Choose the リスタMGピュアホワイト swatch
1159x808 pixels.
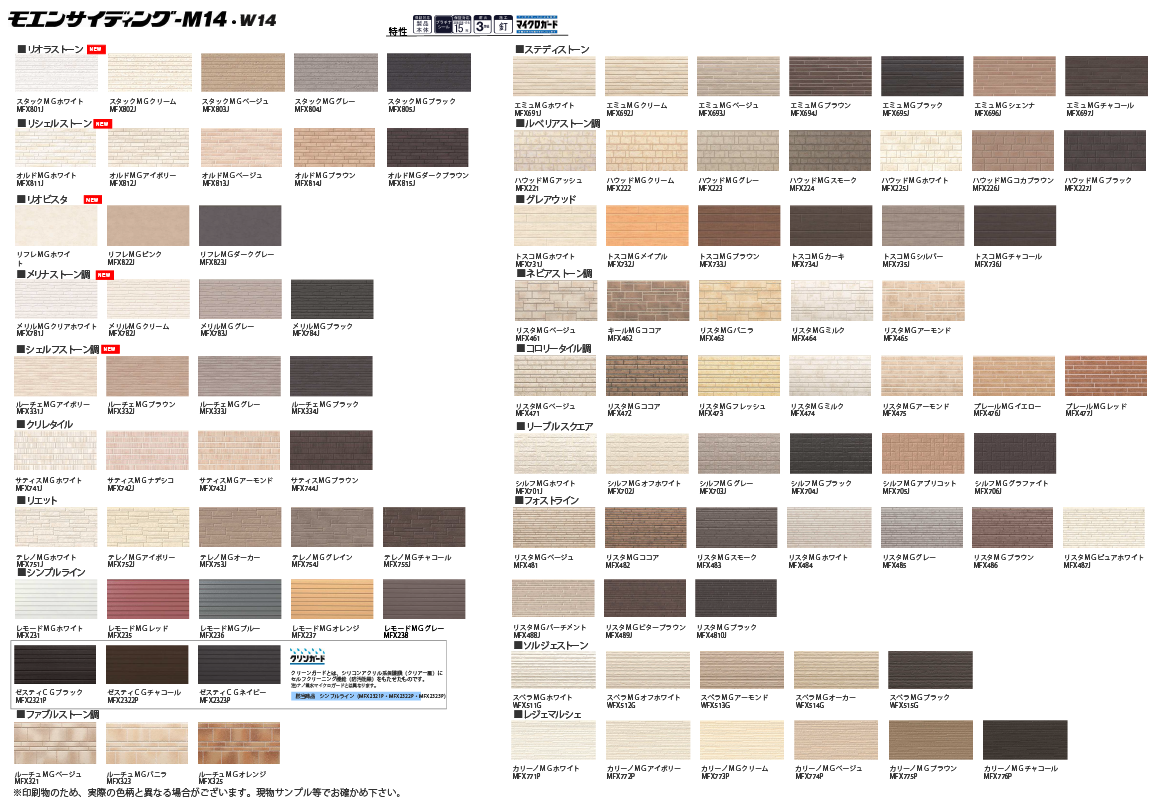pyautogui.click(x=1104, y=527)
